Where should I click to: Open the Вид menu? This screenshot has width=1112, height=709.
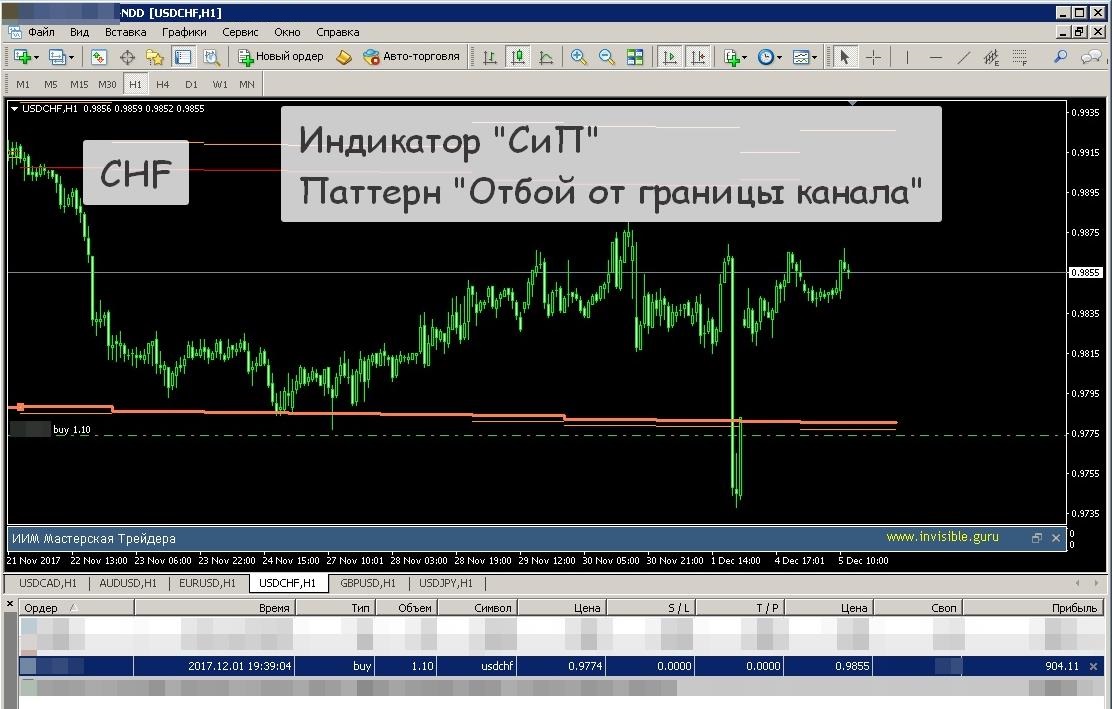point(79,32)
